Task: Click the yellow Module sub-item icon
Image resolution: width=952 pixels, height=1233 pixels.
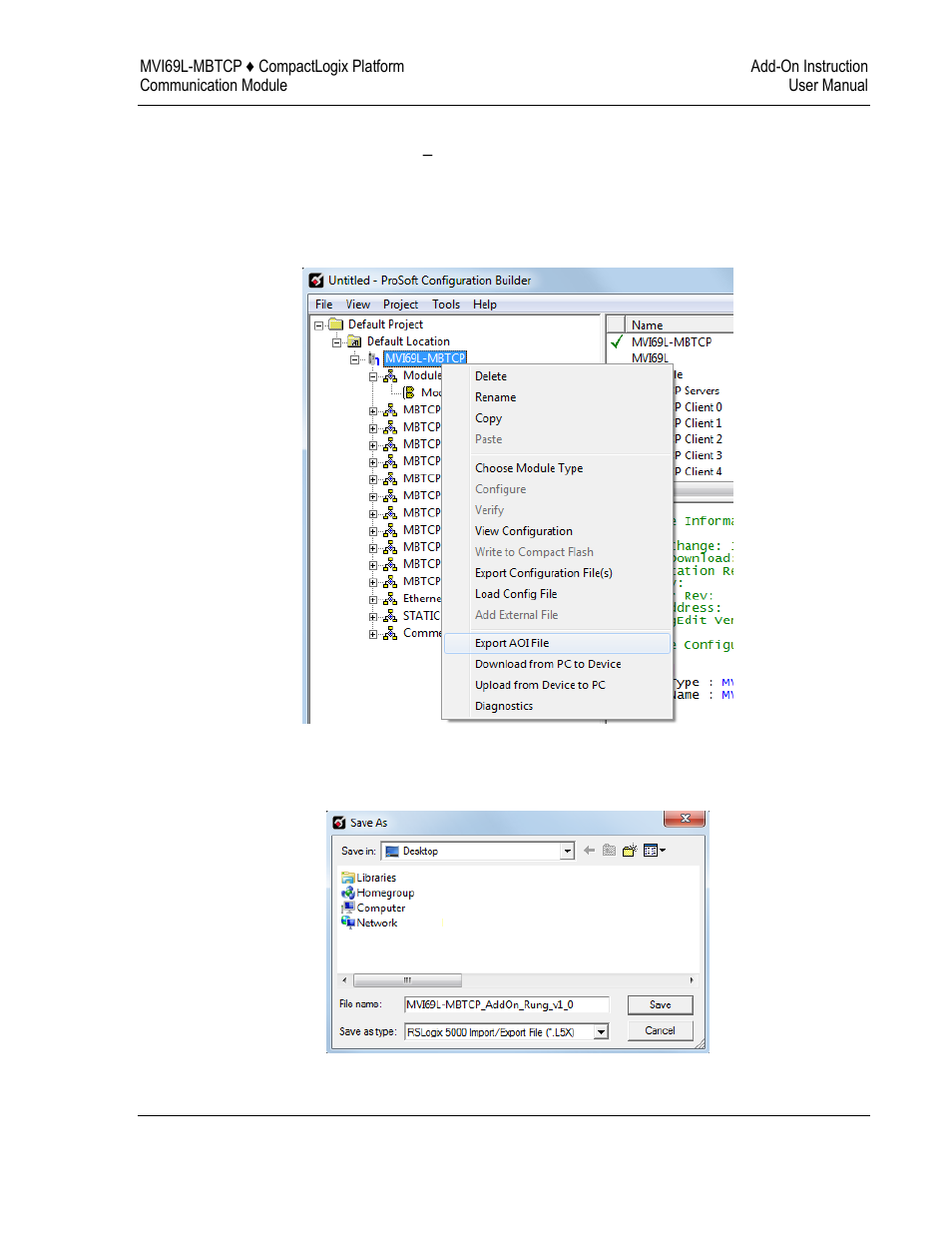Action: point(409,392)
